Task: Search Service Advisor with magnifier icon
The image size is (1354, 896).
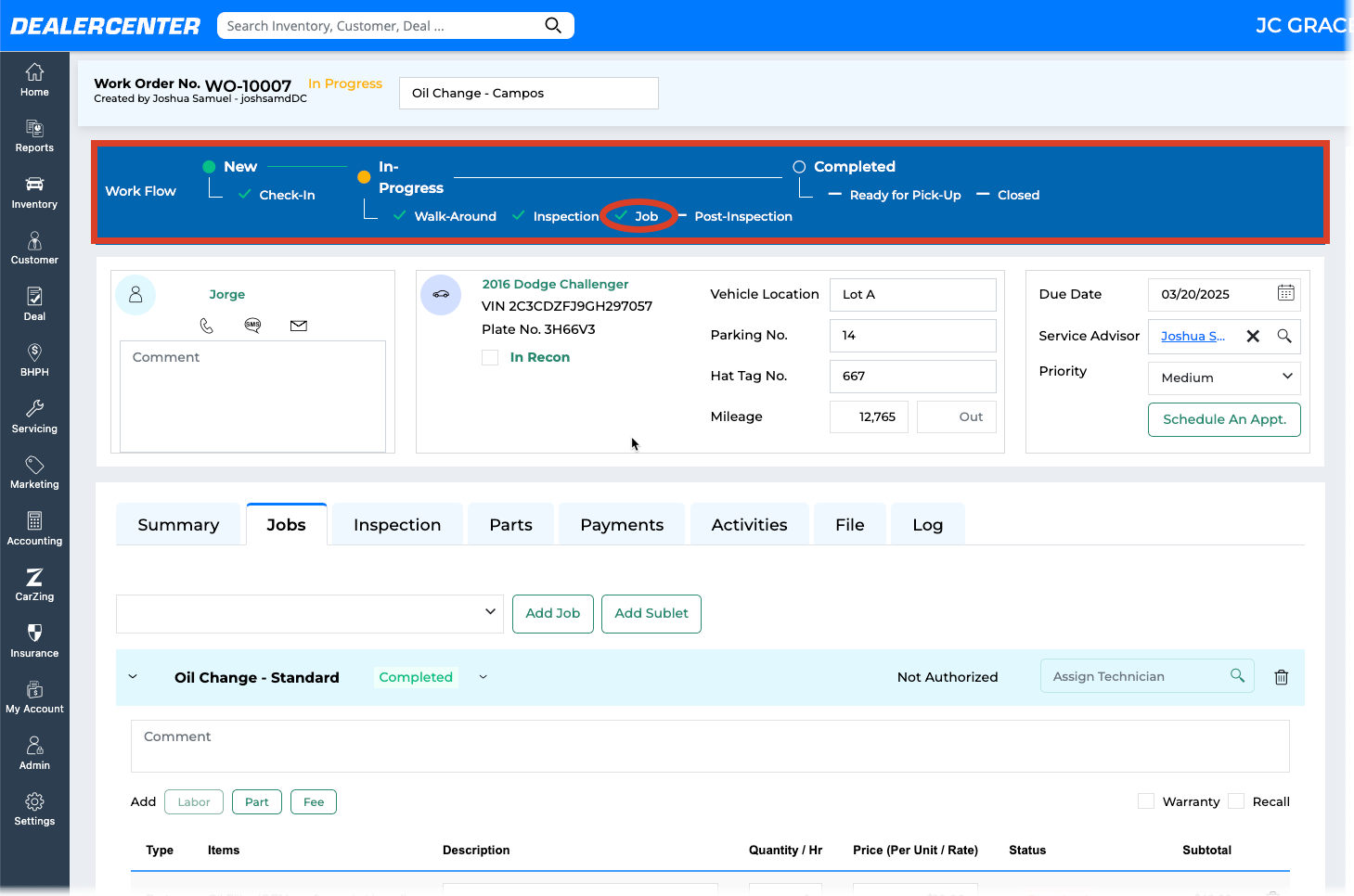Action: (x=1284, y=336)
